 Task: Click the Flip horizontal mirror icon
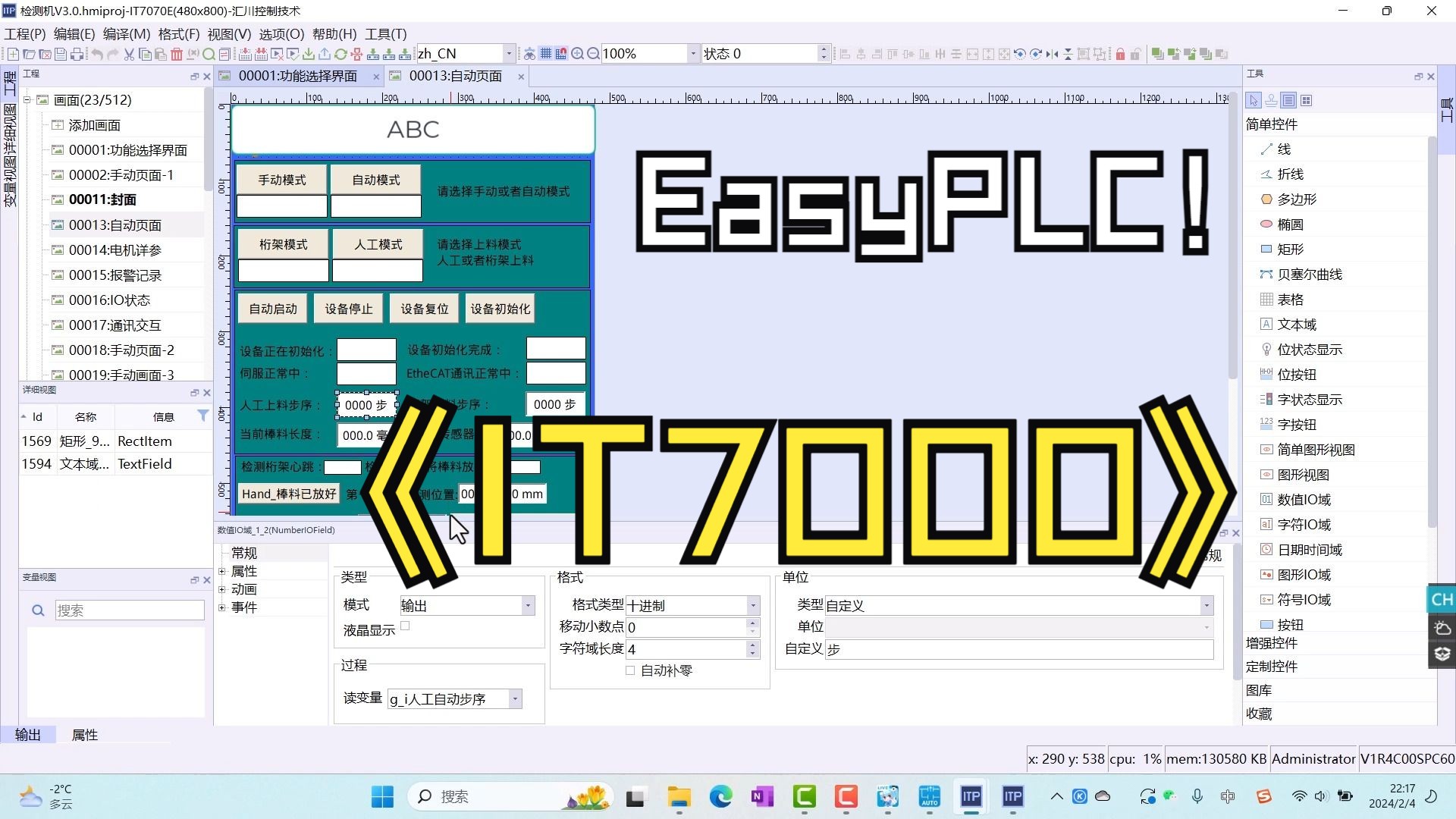1052,54
